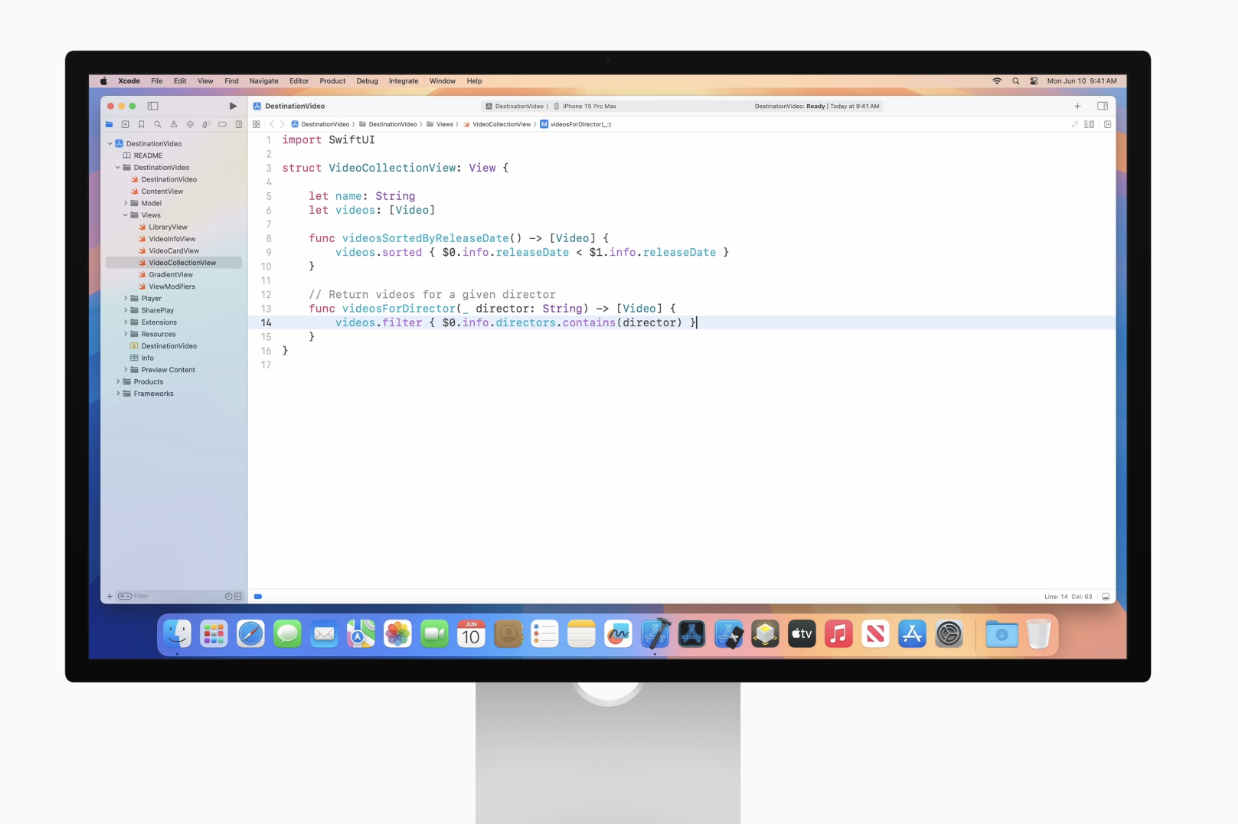Open VideoCardView file in navigator
The height and width of the screenshot is (824, 1238).
(x=173, y=251)
